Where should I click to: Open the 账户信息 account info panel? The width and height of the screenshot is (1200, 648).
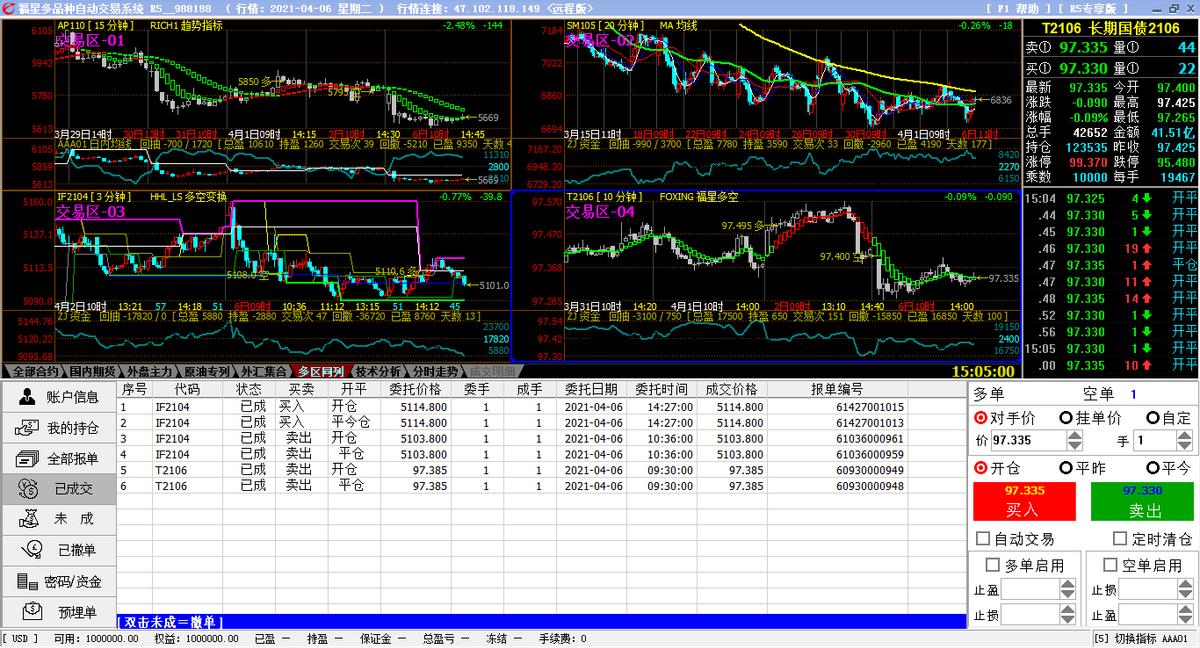(x=58, y=397)
